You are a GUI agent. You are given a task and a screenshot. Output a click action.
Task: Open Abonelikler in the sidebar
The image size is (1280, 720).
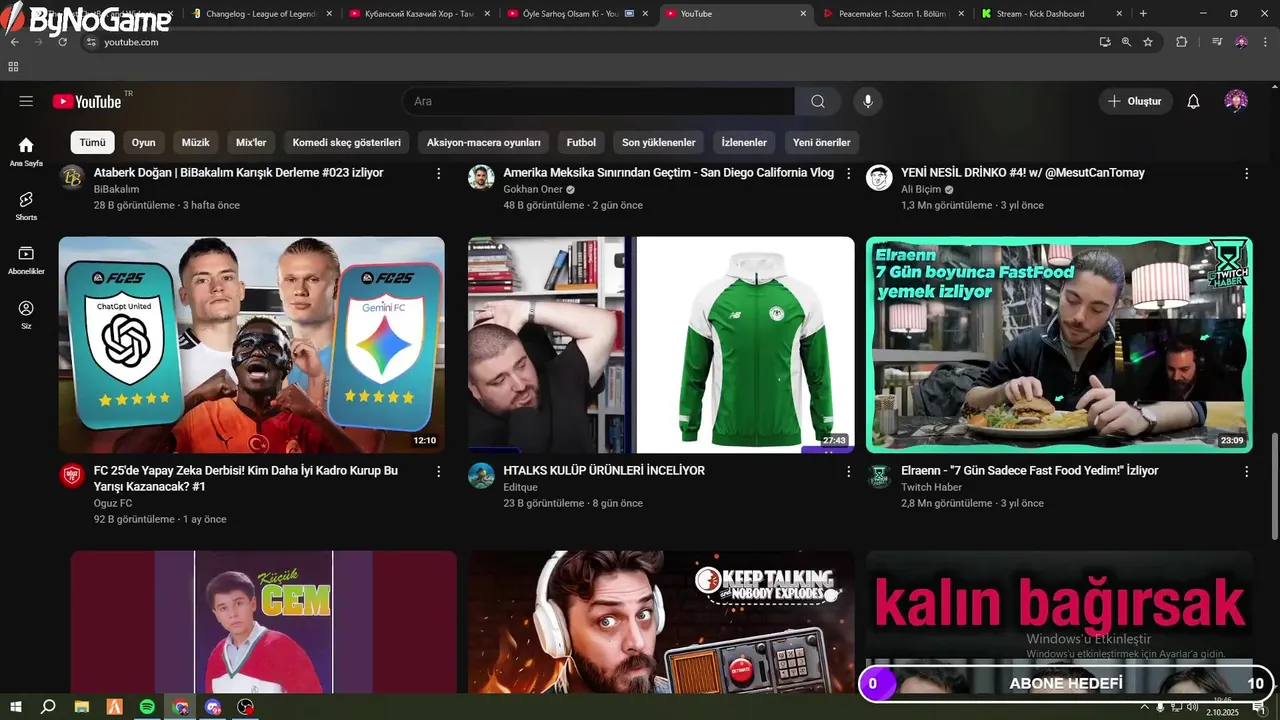point(26,260)
